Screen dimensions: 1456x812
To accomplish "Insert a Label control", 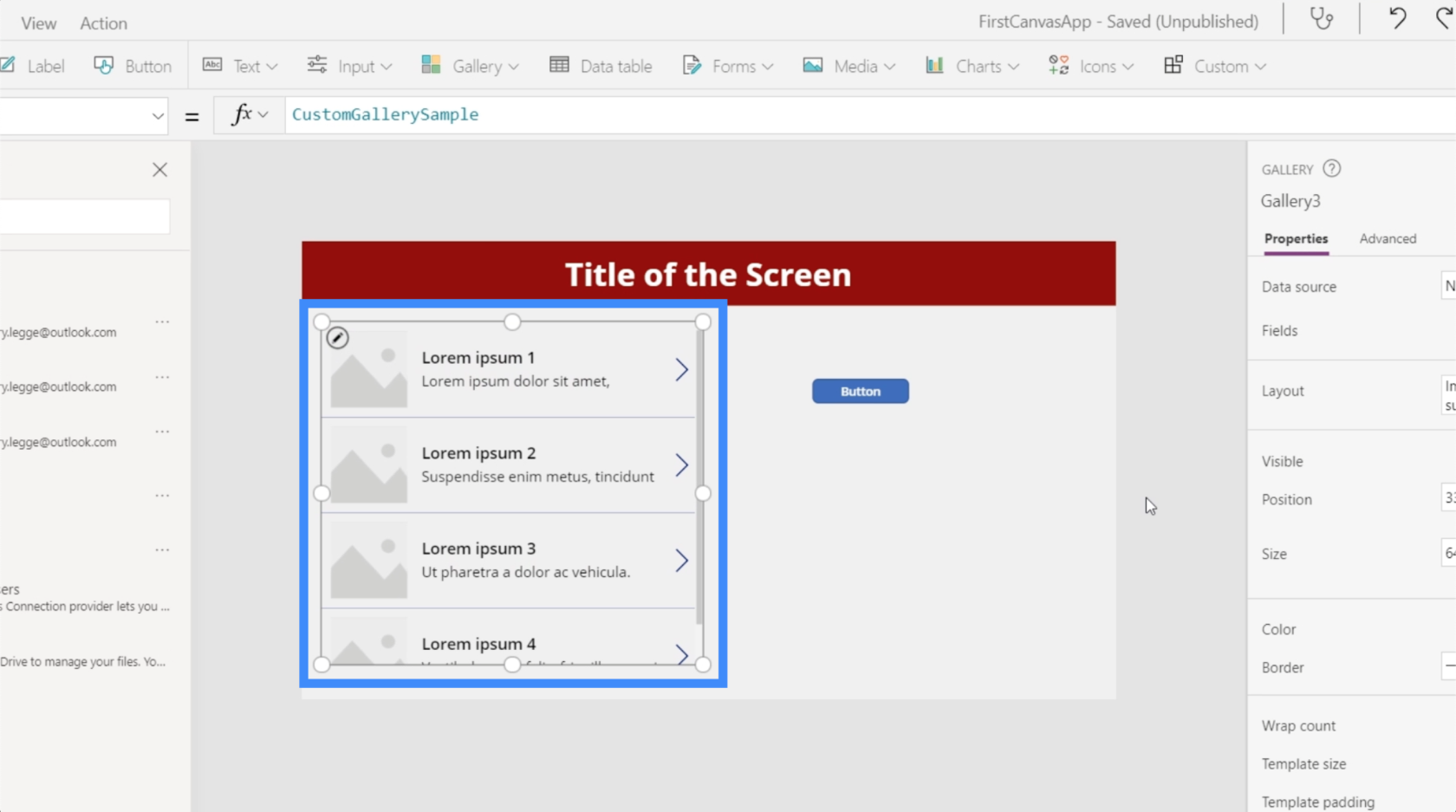I will tap(34, 66).
